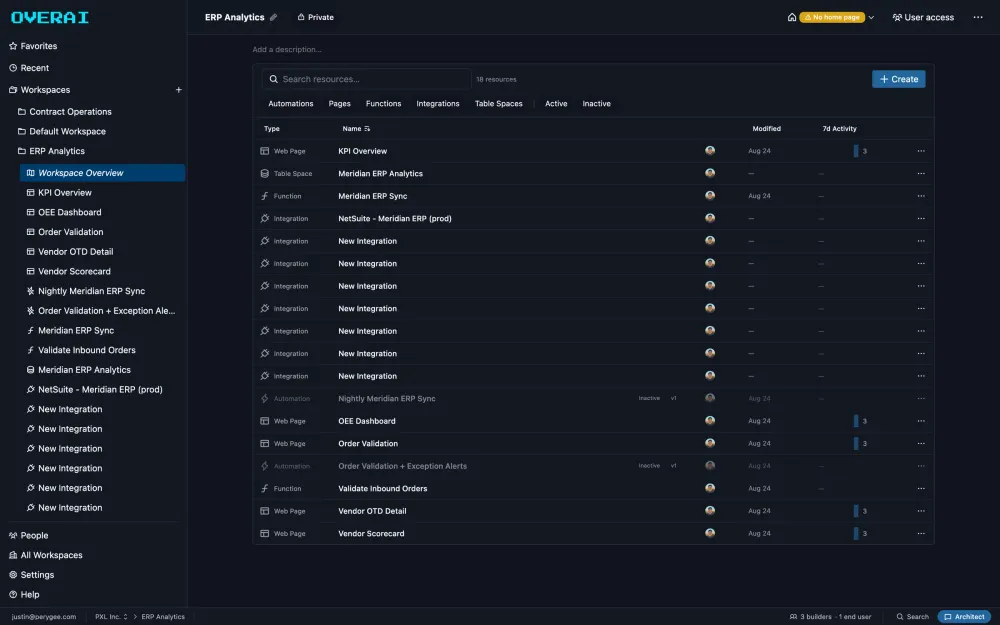
Task: Open Help in sidebar
Action: point(24,595)
